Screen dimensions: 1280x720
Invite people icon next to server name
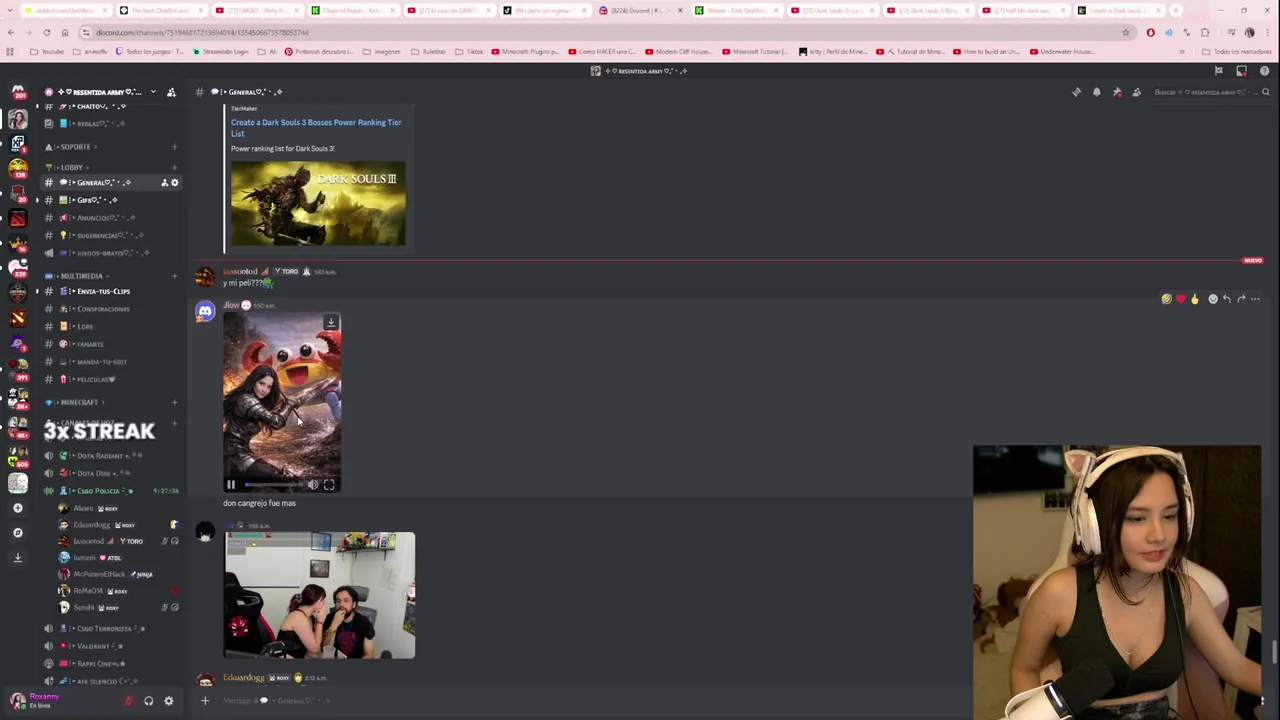(171, 92)
